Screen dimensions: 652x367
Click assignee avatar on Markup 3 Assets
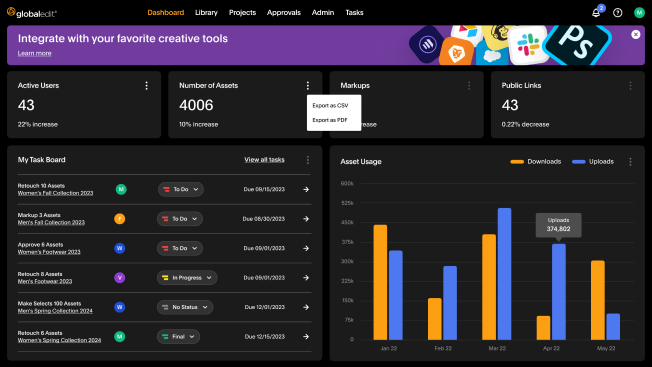pos(120,219)
